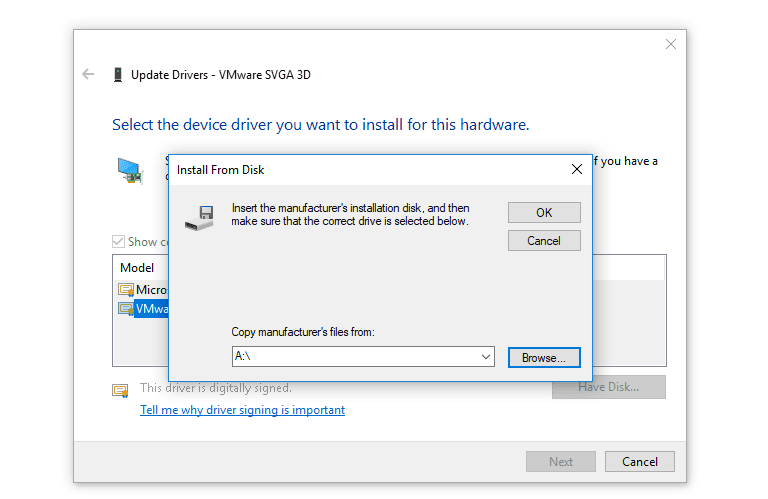The width and height of the screenshot is (768, 499).
Task: Click the 'This driver is digitally signed.' text
Action: [216, 388]
